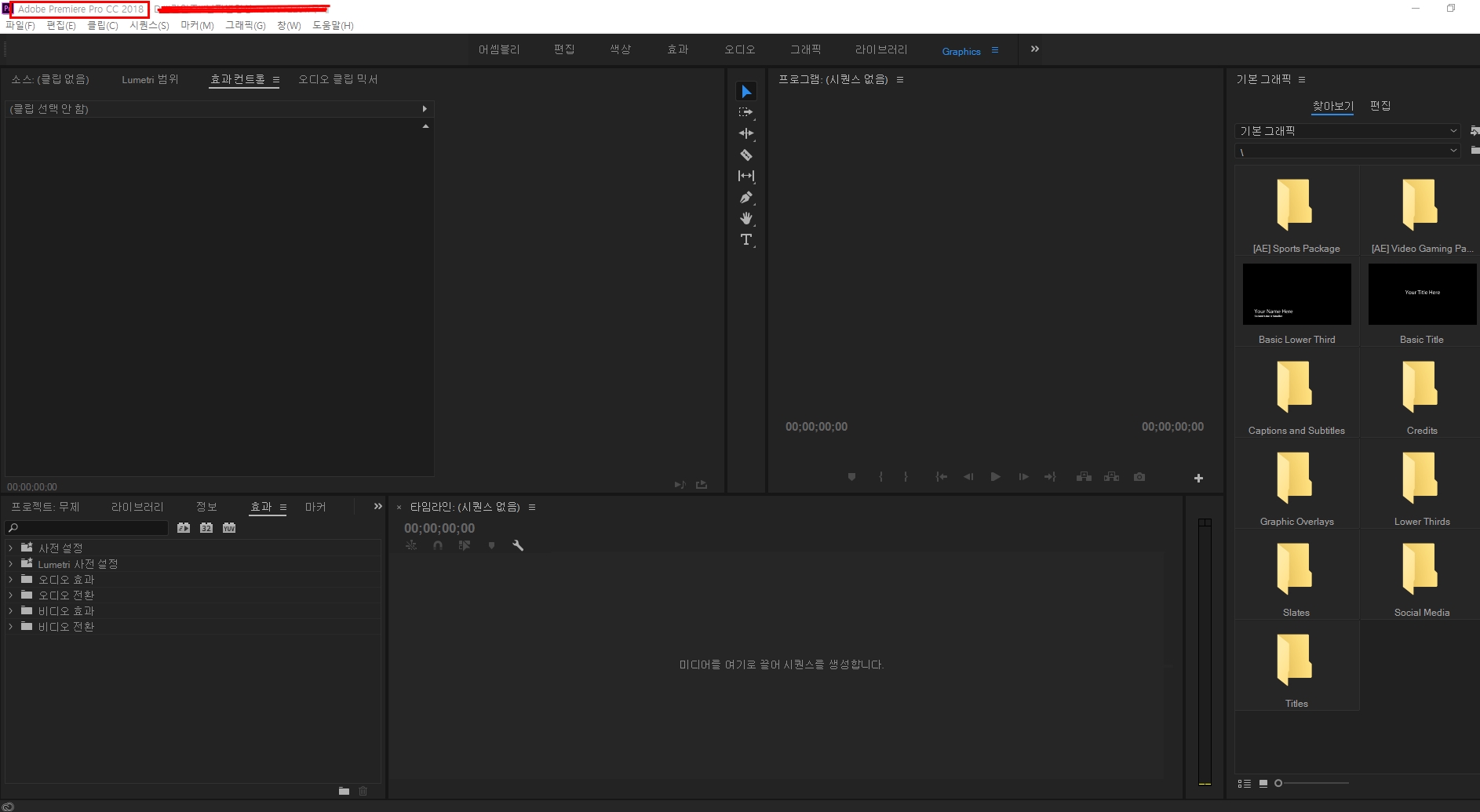
Task: Select the Track Select Forward tool
Action: tap(746, 113)
